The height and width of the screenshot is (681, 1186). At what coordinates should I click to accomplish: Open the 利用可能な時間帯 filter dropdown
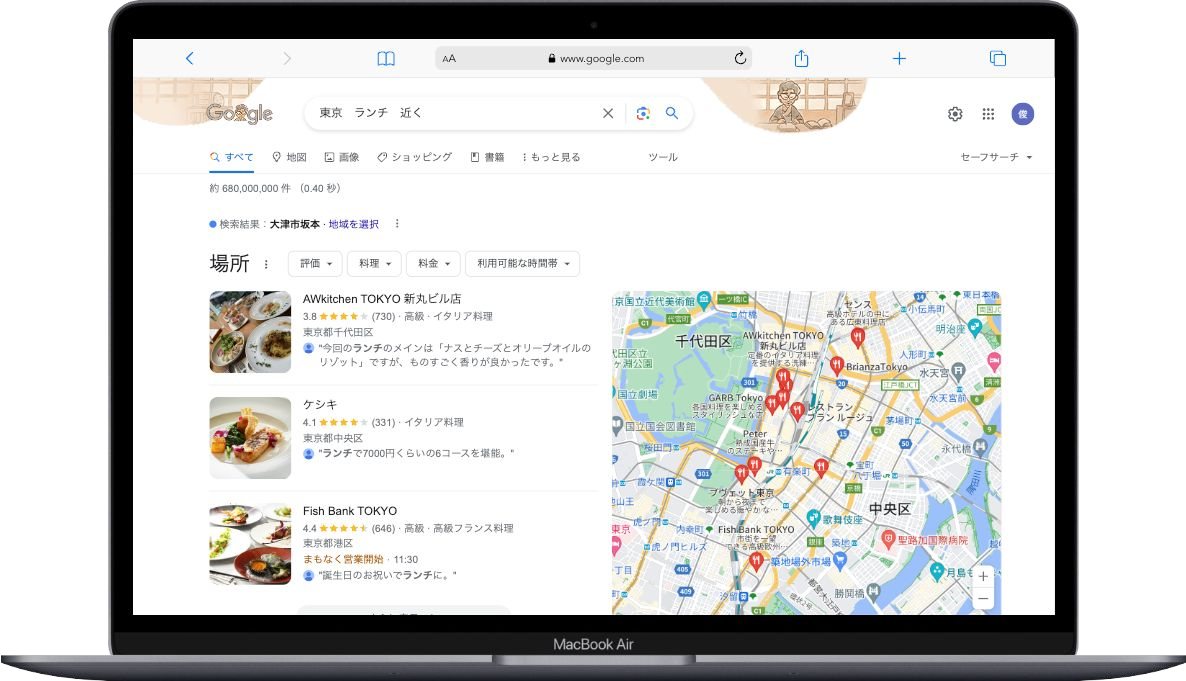523,263
